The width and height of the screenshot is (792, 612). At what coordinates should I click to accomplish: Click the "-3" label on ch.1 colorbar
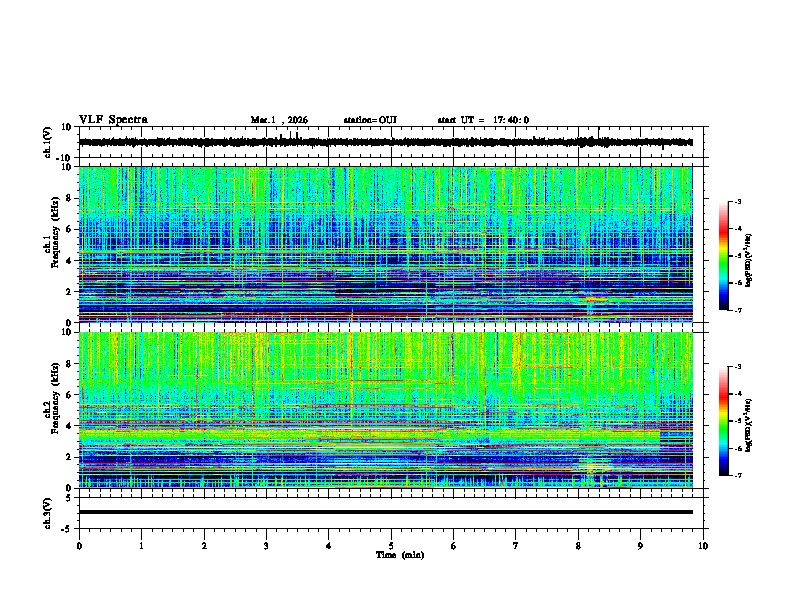[737, 201]
